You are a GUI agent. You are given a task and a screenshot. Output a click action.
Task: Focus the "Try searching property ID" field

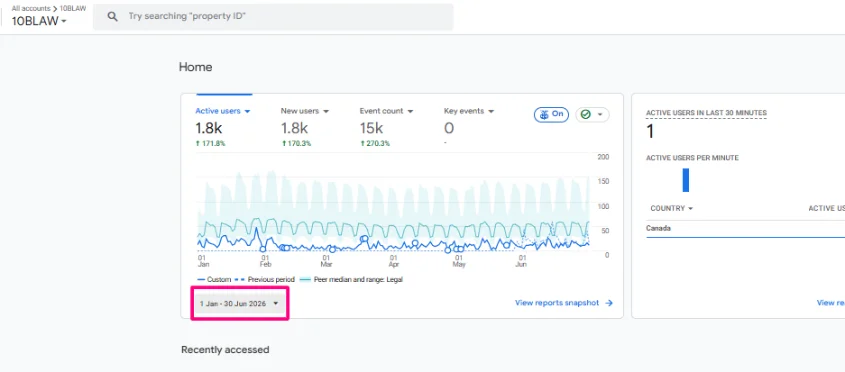pos(273,17)
